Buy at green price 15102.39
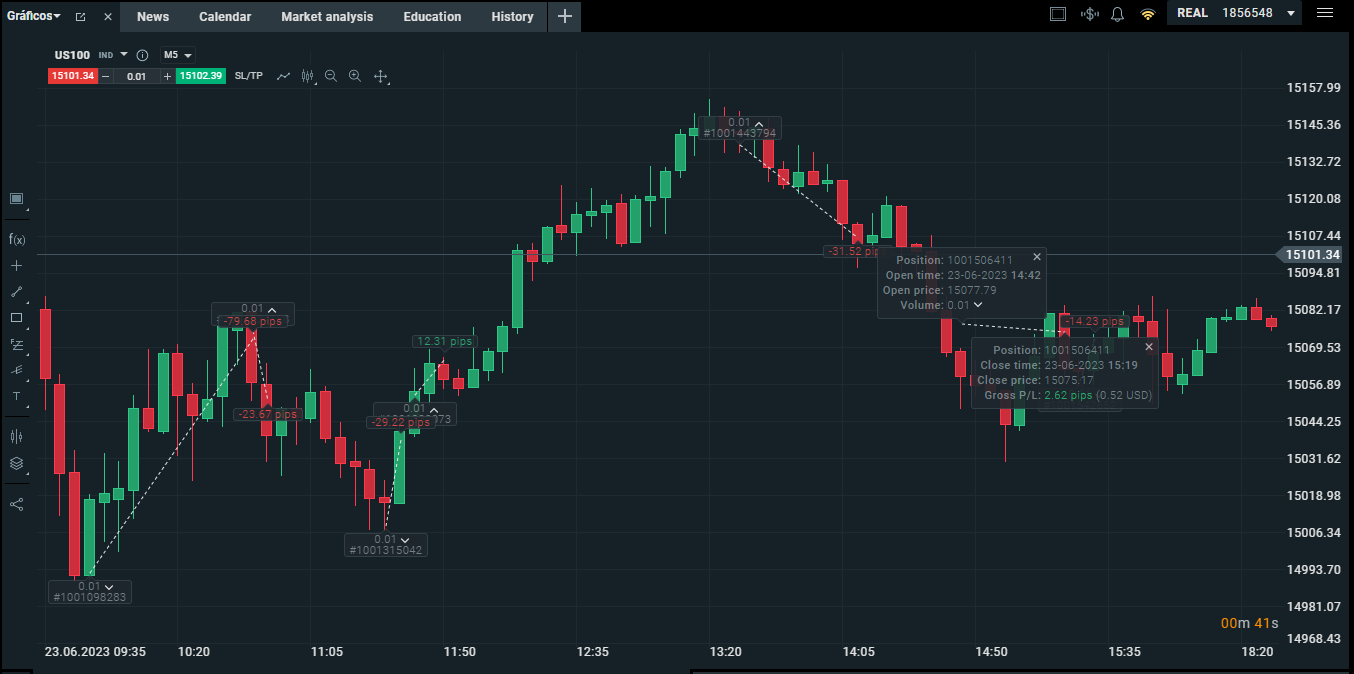This screenshot has width=1354, height=674. 200,76
